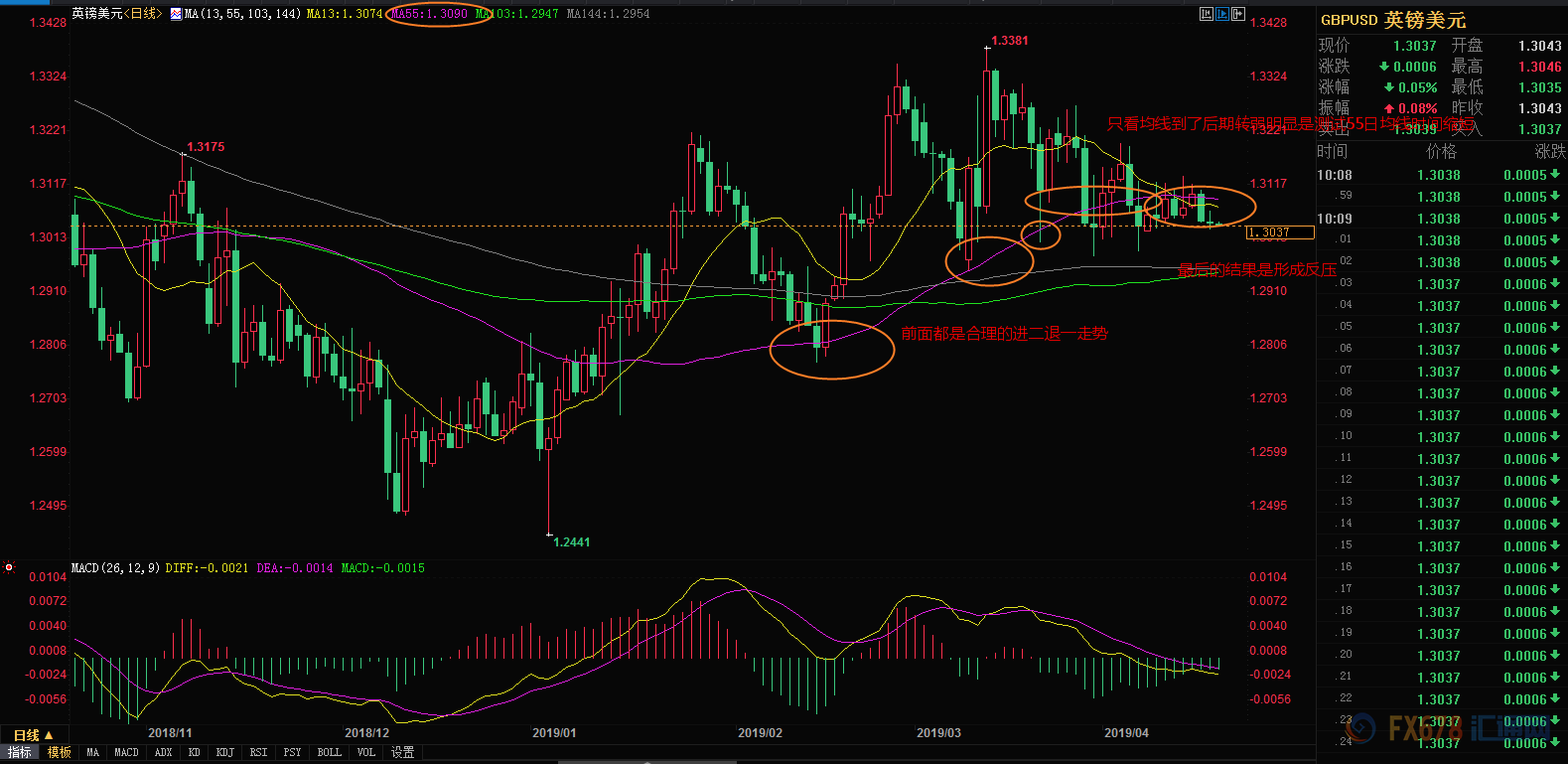
Task: Click the chart title 英镑美元
Action: (97, 14)
